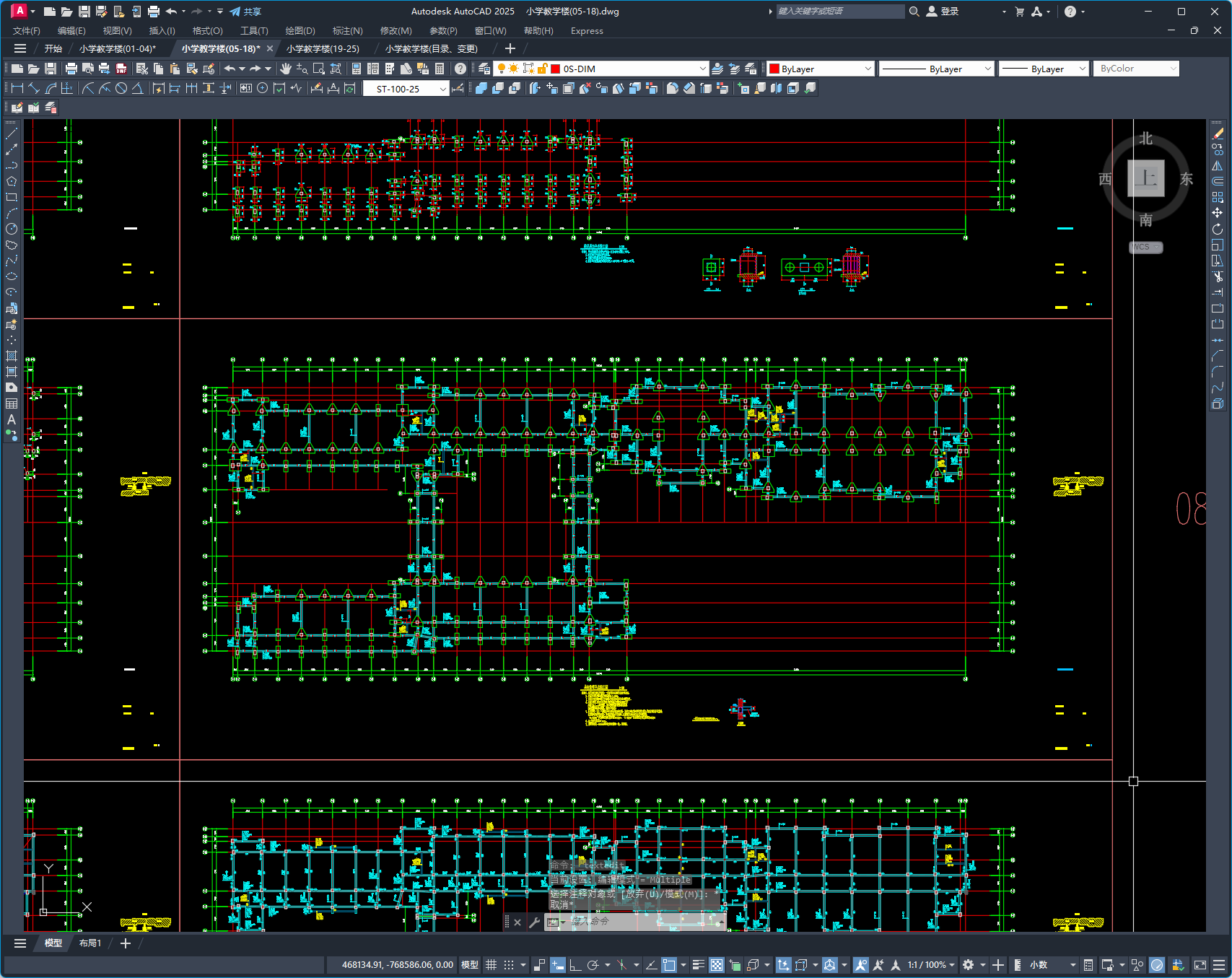Image resolution: width=1232 pixels, height=978 pixels.
Task: Click the Angular dimension tool icon
Action: [x=137, y=88]
